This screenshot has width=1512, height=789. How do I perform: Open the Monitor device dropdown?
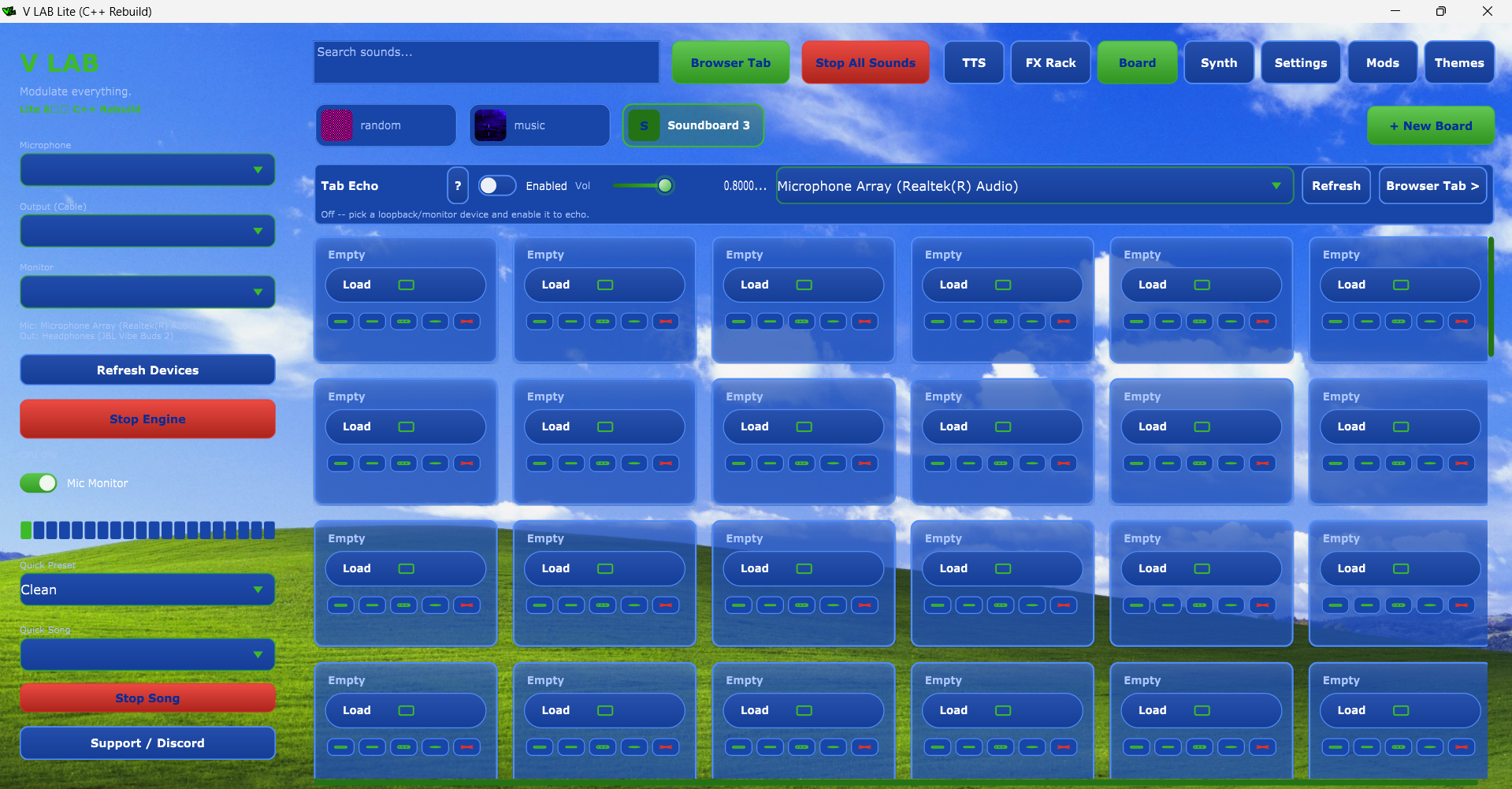(147, 292)
